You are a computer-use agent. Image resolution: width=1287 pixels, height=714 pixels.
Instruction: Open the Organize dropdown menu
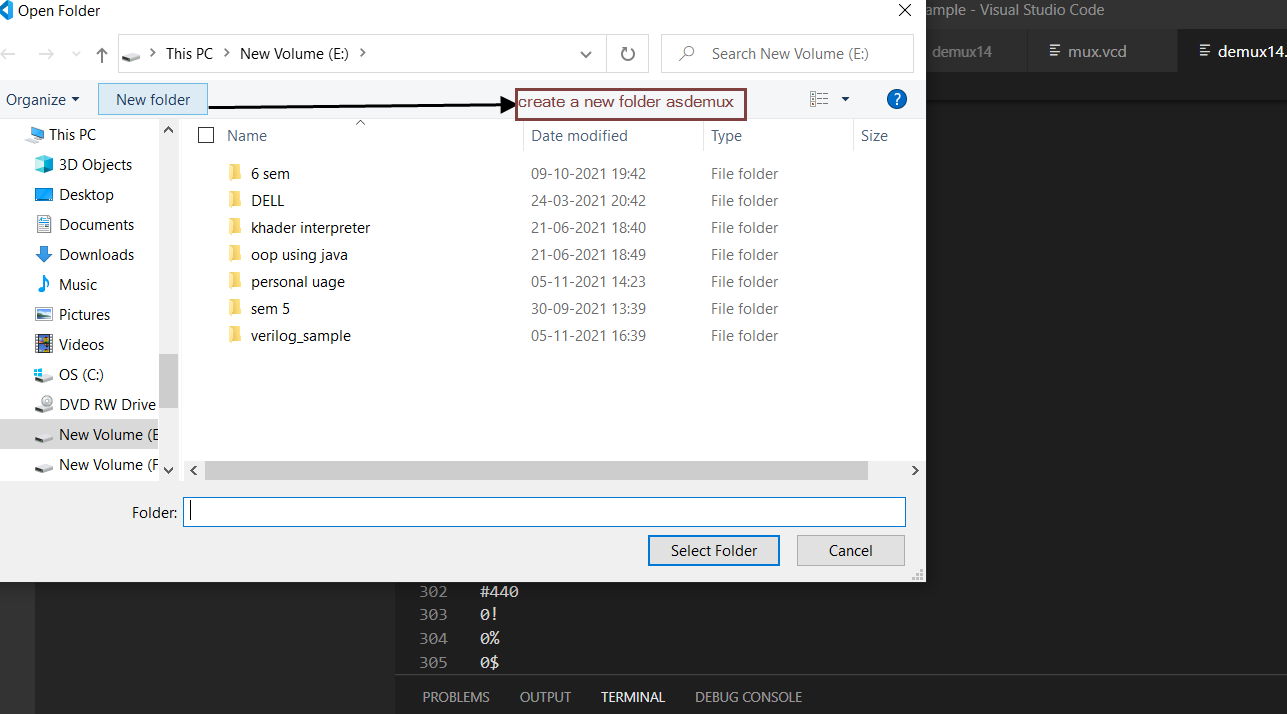[43, 100]
